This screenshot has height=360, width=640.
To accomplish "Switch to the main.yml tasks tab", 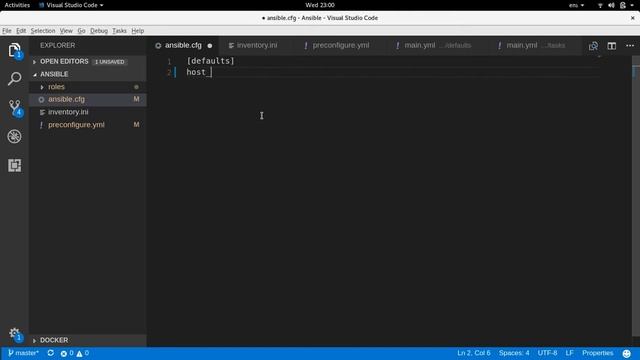I will pos(536,45).
